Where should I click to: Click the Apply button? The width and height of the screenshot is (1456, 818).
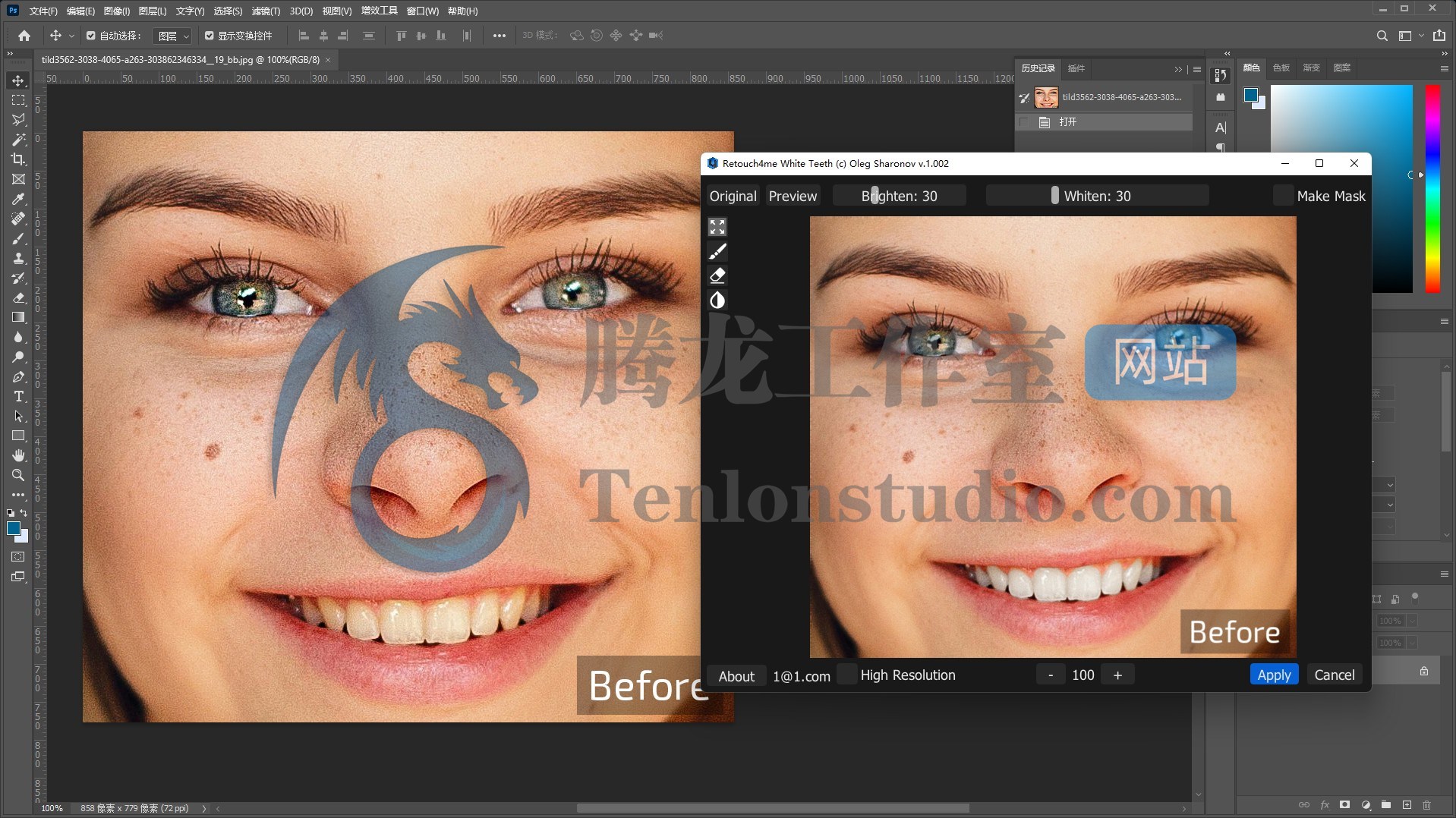pyautogui.click(x=1274, y=675)
